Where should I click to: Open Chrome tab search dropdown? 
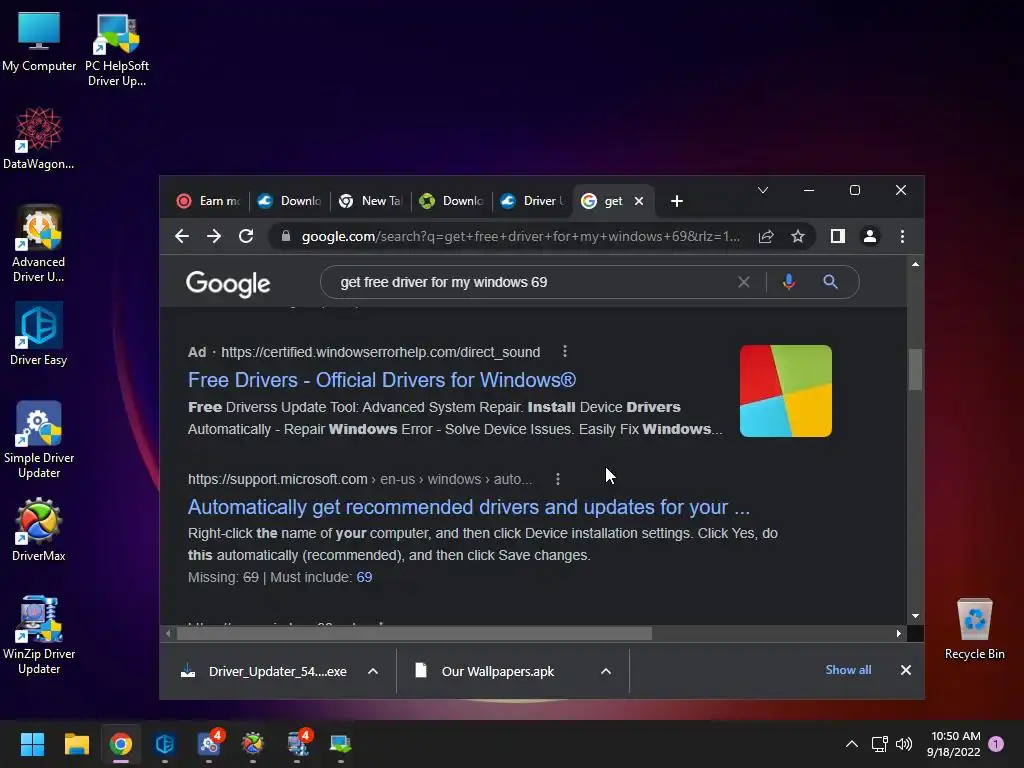coord(763,190)
